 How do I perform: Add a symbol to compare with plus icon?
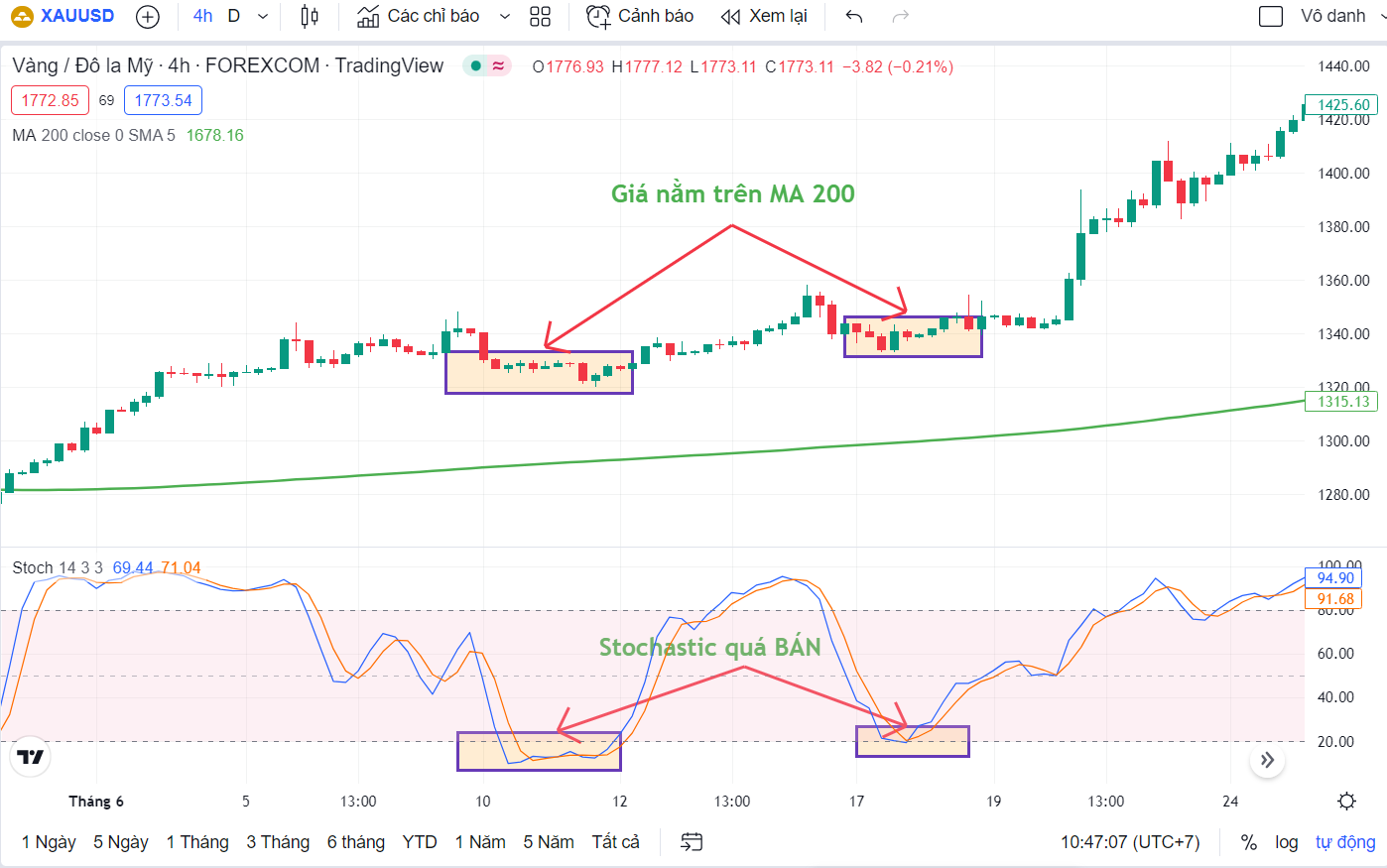[x=147, y=16]
